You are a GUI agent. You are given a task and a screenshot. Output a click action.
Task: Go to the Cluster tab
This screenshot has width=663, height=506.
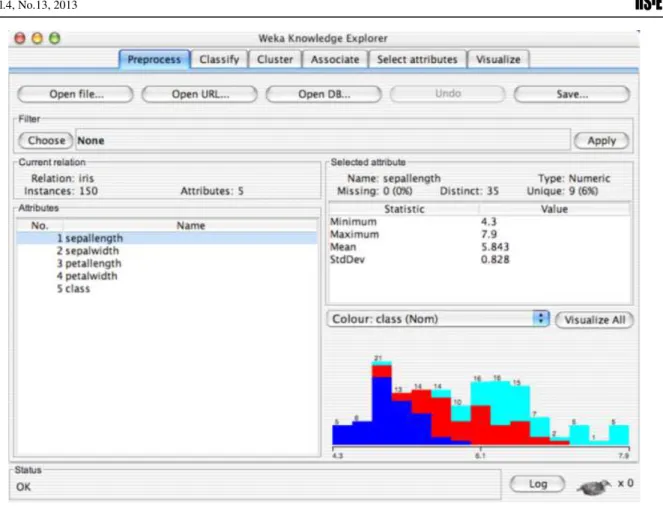pyautogui.click(x=275, y=60)
